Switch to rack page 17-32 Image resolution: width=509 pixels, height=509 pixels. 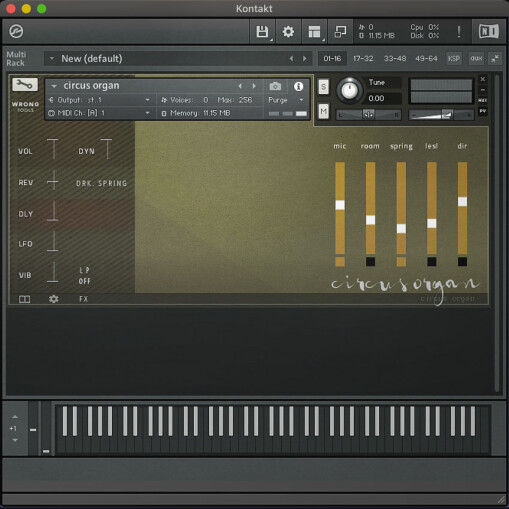coord(363,59)
